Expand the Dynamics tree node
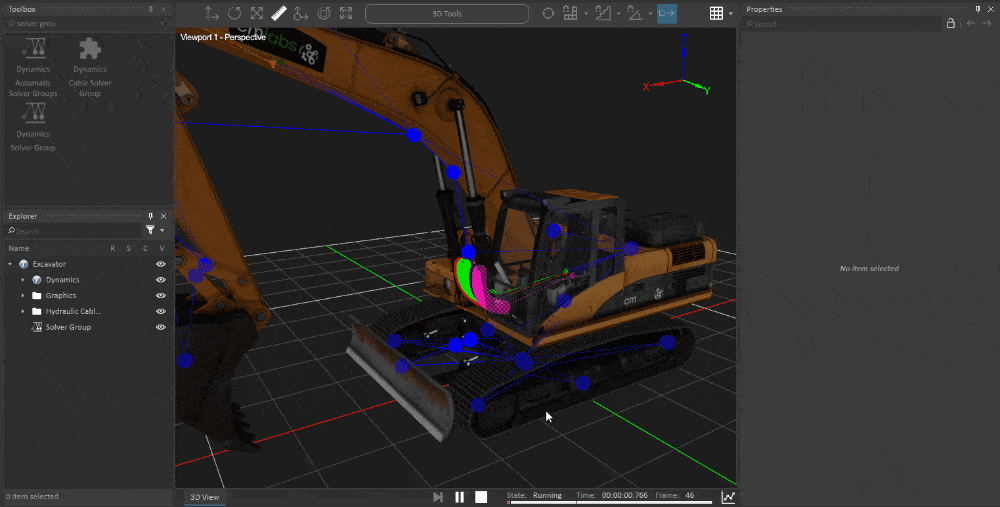This screenshot has width=1000, height=507. pos(23,280)
